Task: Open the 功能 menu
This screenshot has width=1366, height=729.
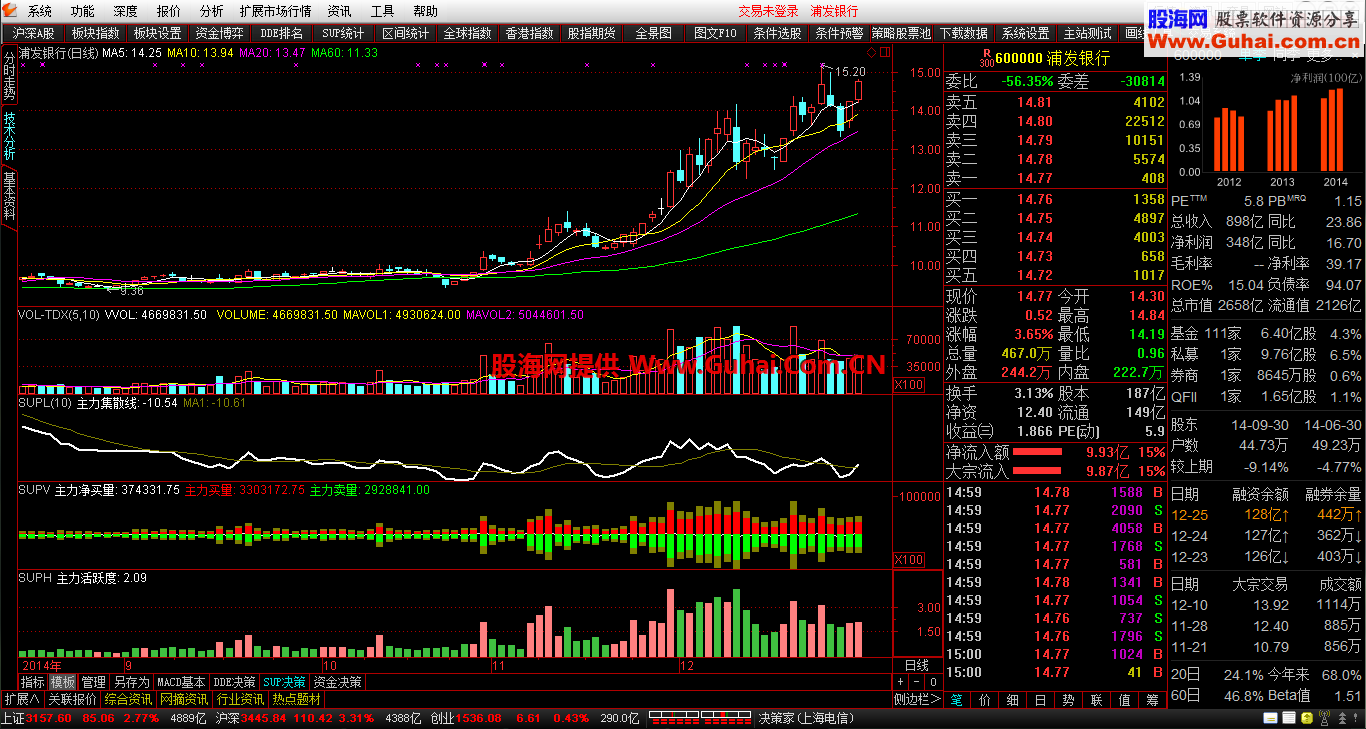Action: click(83, 11)
